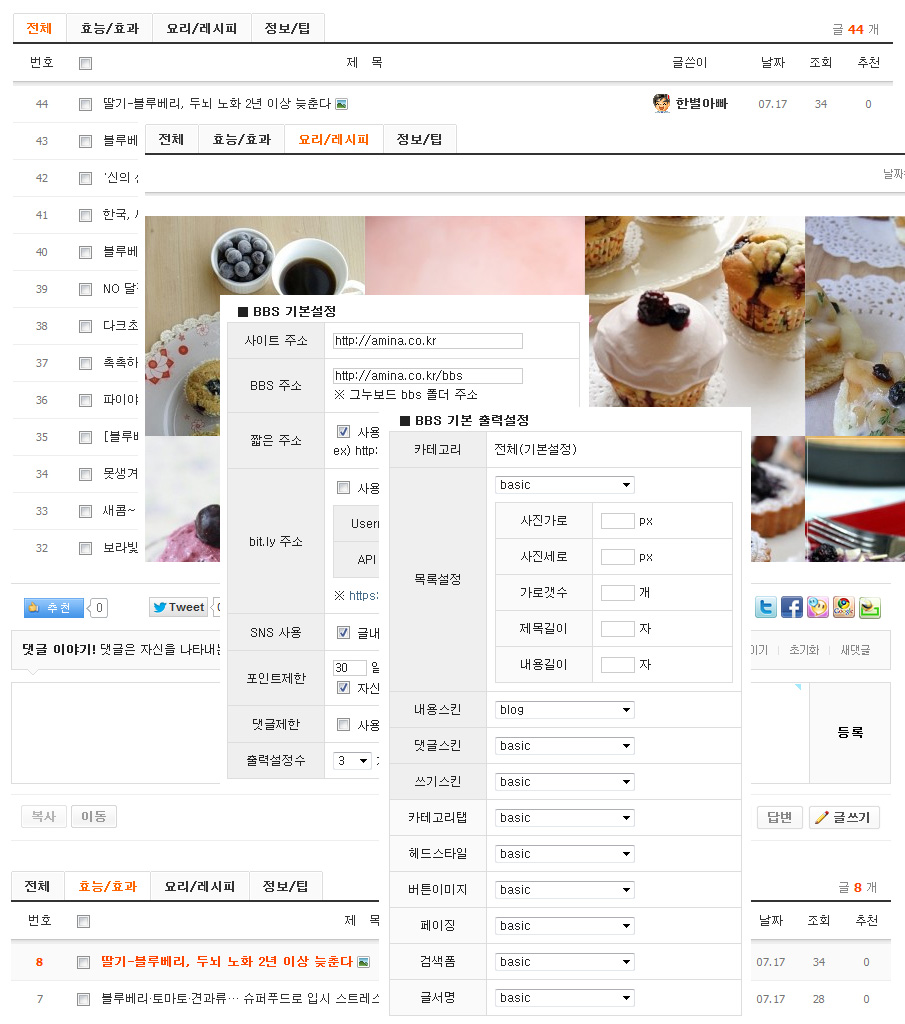Open the 헤드스타일 dropdown
This screenshot has height=1024, width=905.
click(x=565, y=854)
